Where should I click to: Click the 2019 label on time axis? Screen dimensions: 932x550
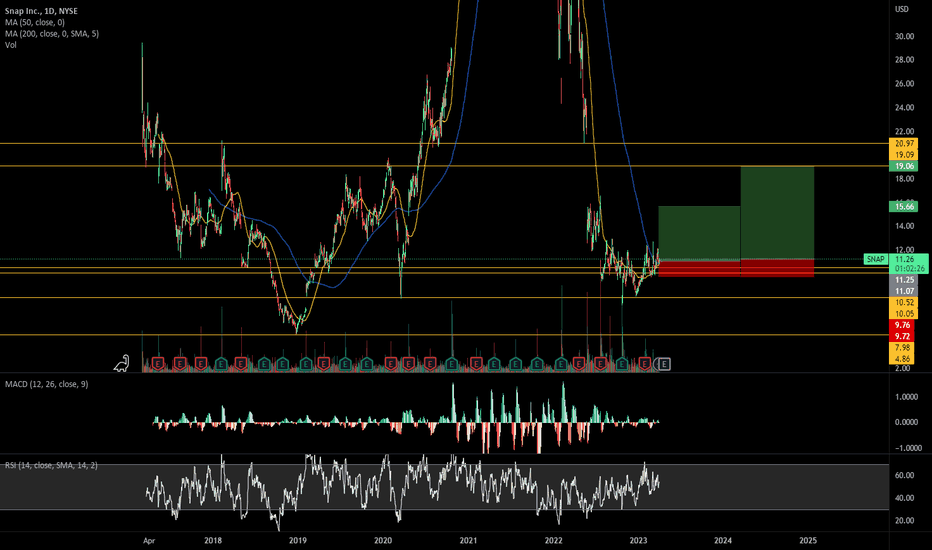click(298, 540)
